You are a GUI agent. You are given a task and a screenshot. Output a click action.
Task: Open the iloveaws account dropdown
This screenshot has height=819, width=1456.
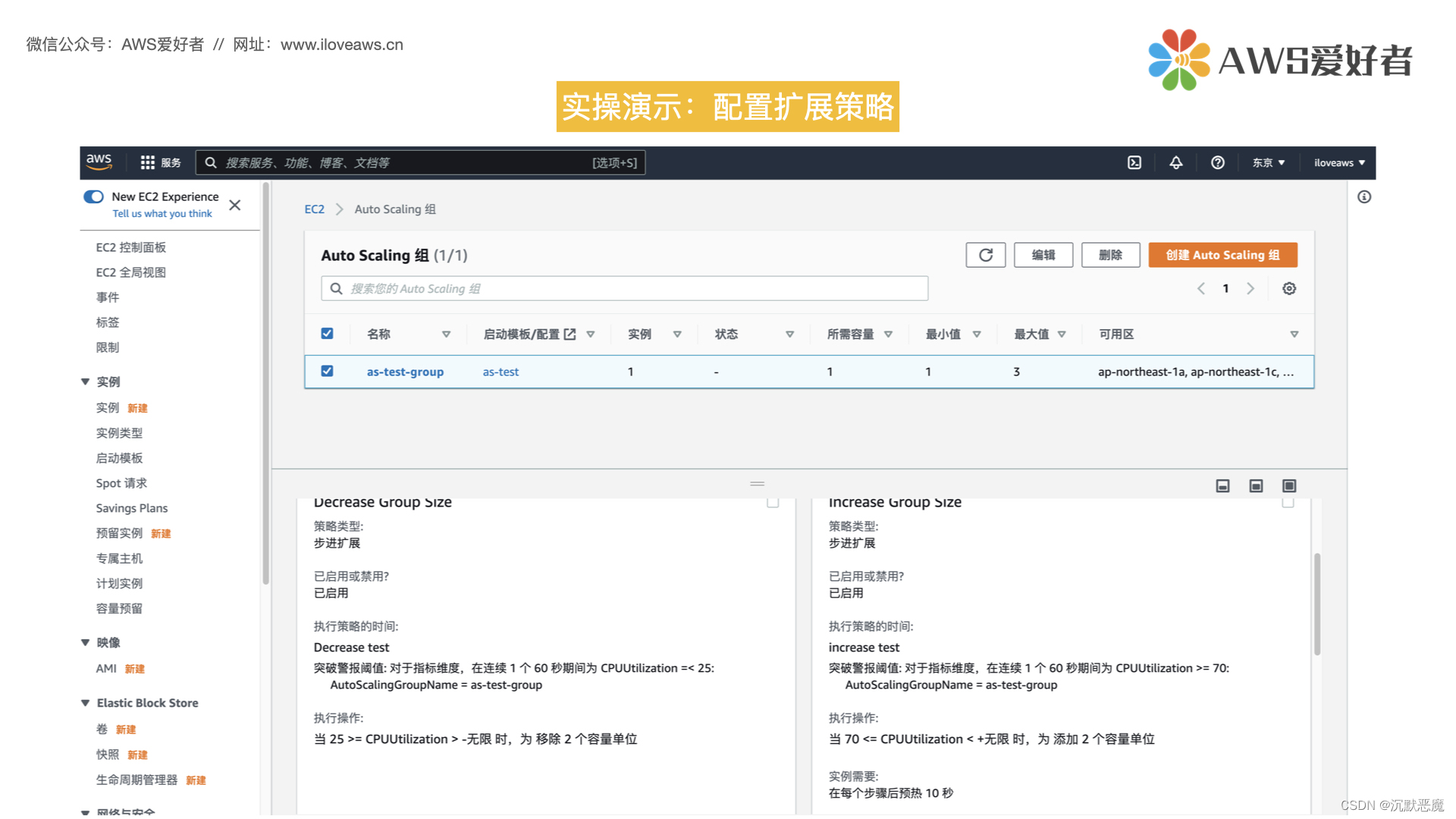click(1339, 162)
